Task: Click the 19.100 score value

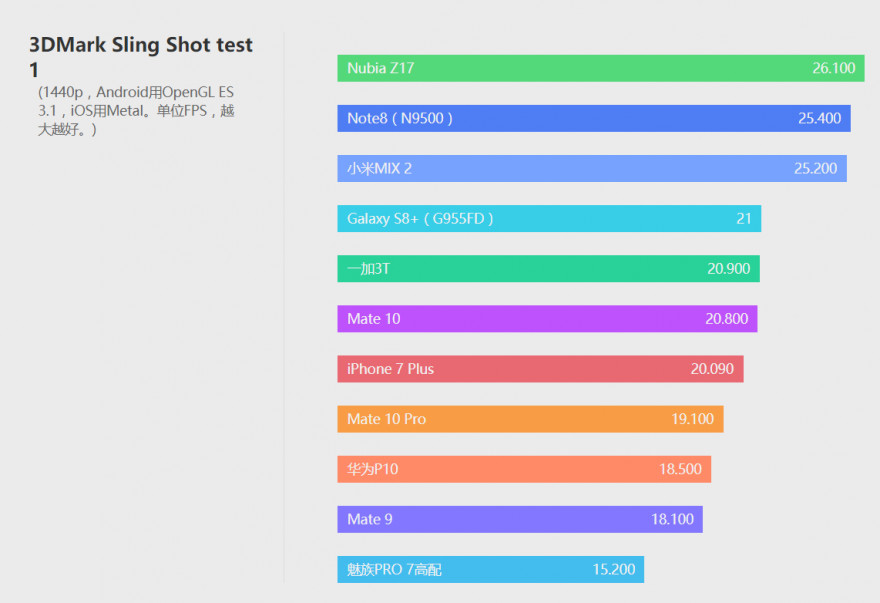Action: point(693,419)
